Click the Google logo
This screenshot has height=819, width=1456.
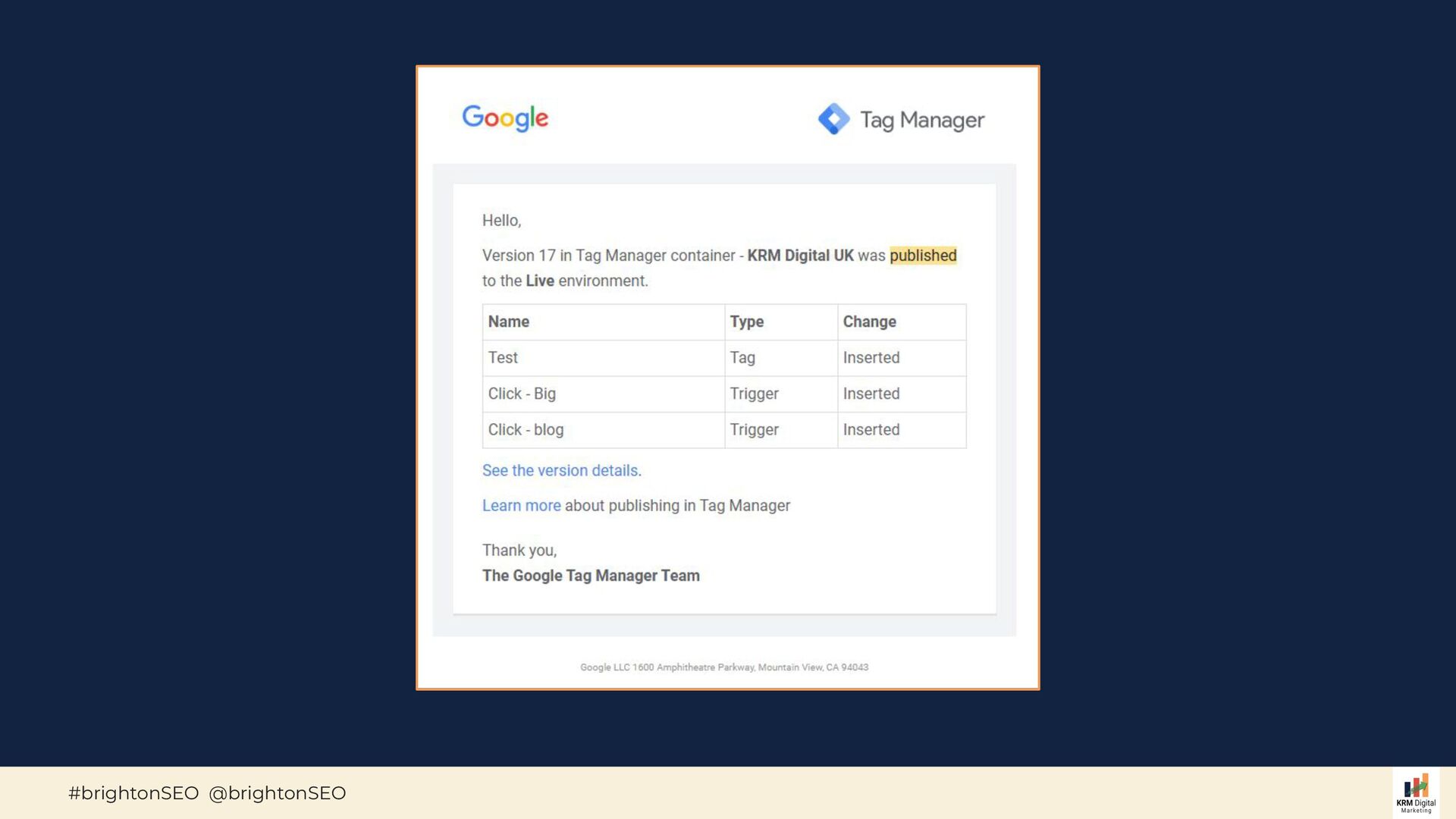505,118
